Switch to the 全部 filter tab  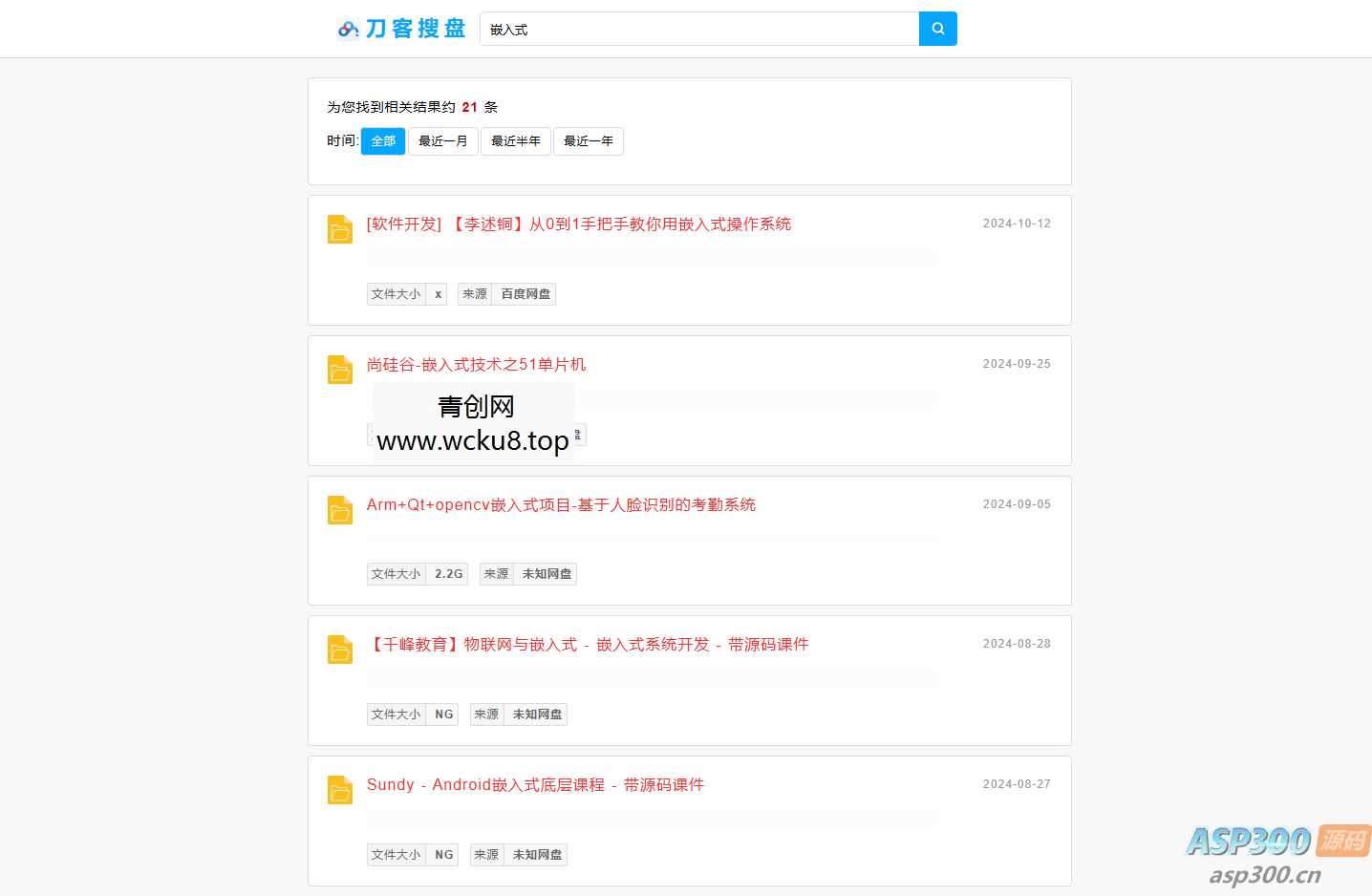(x=382, y=140)
